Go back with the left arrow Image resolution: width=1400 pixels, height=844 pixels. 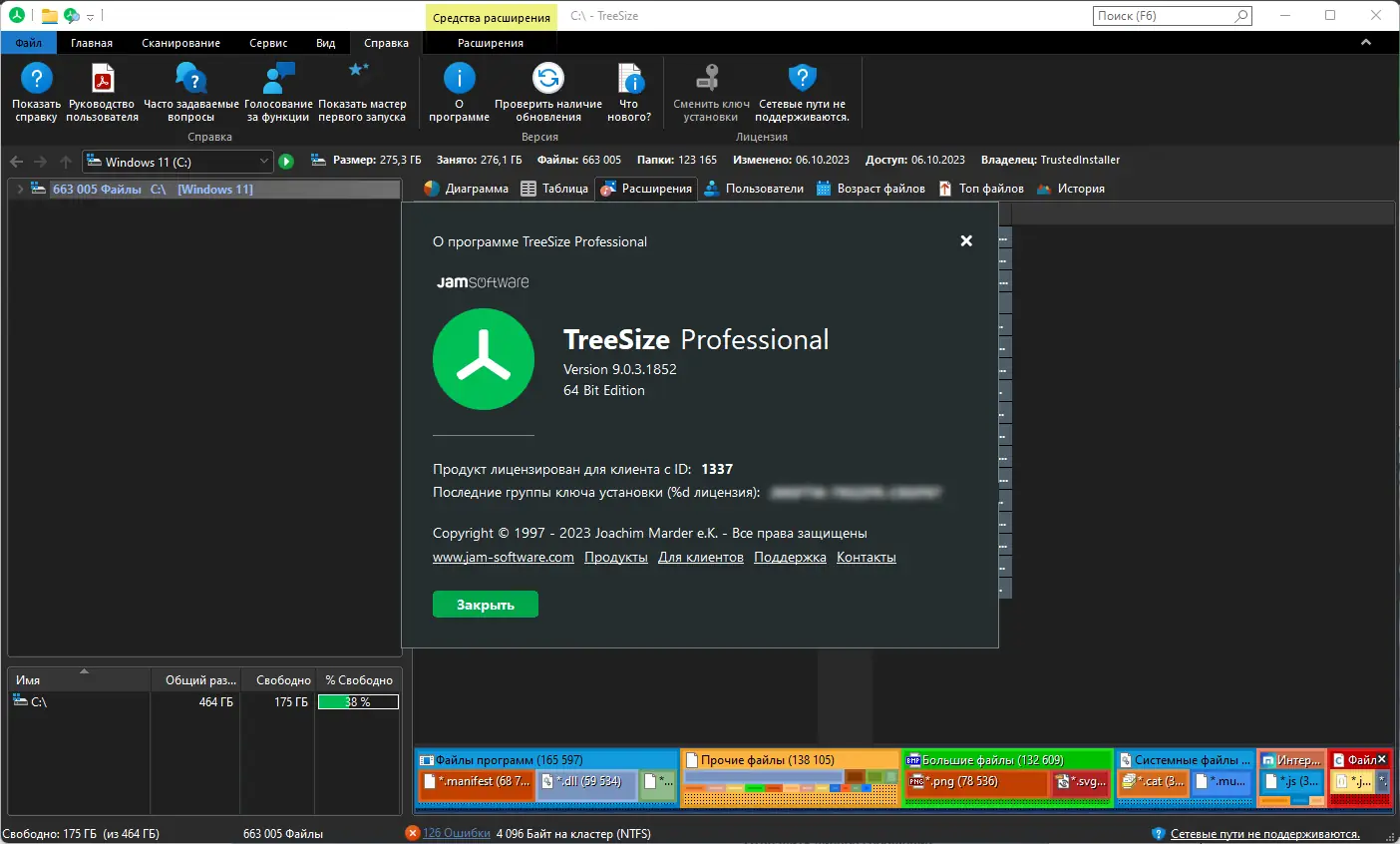click(x=16, y=162)
